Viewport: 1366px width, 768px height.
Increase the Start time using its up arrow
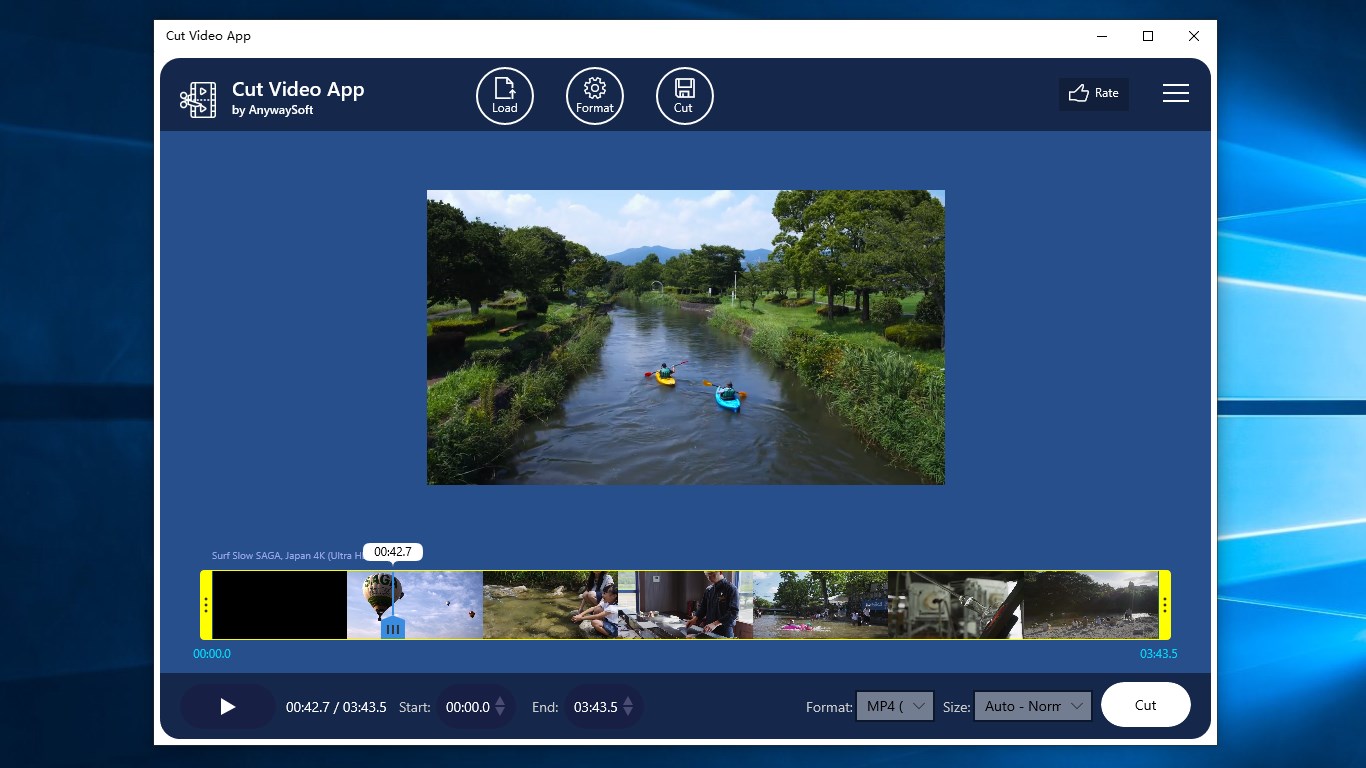(x=502, y=701)
